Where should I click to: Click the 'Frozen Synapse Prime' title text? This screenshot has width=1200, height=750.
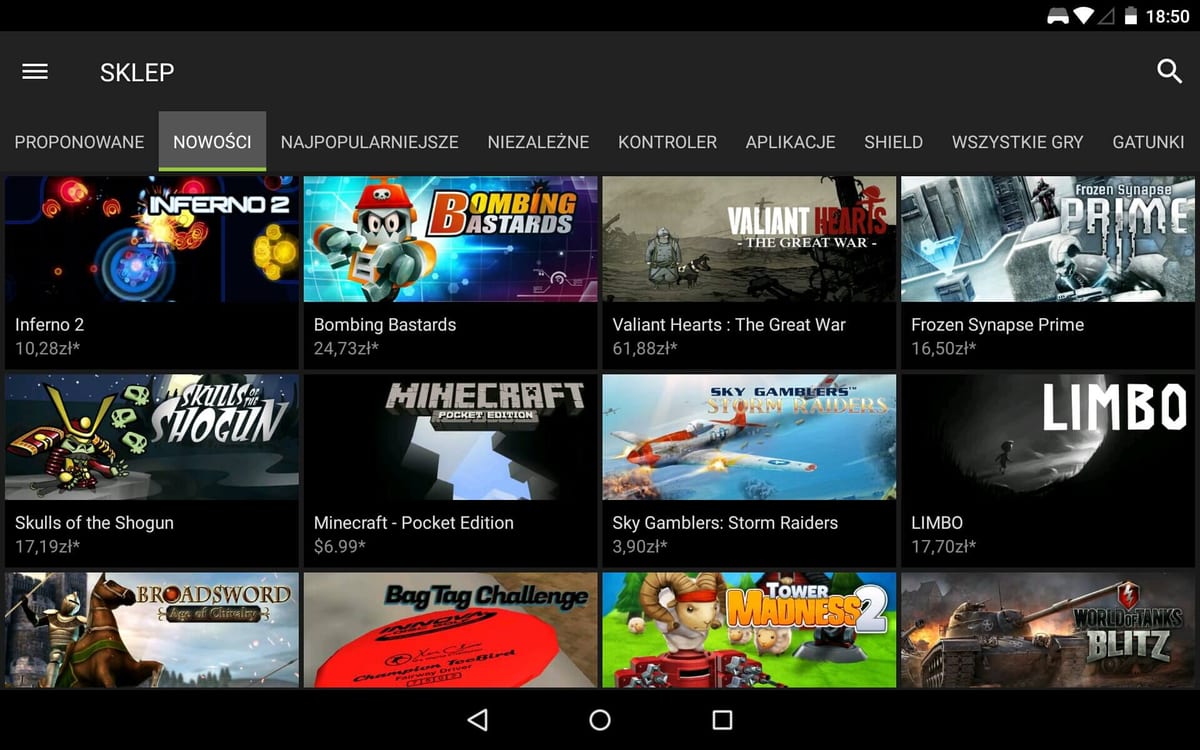coord(997,325)
